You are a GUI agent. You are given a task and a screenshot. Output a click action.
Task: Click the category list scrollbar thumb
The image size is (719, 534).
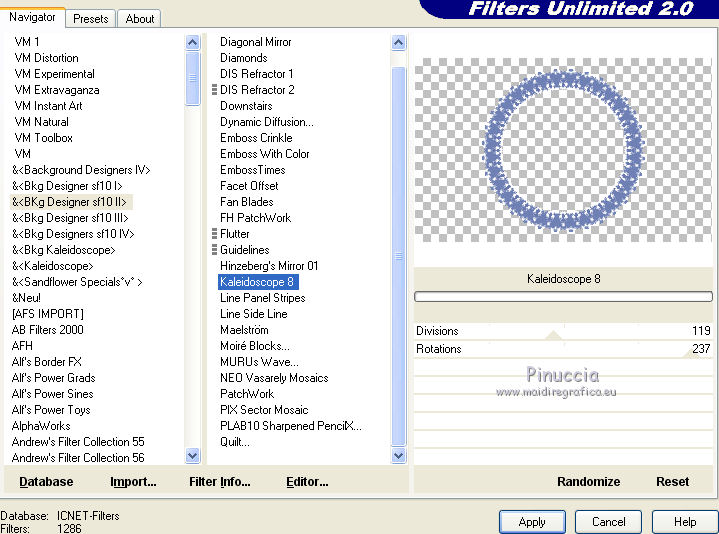193,78
